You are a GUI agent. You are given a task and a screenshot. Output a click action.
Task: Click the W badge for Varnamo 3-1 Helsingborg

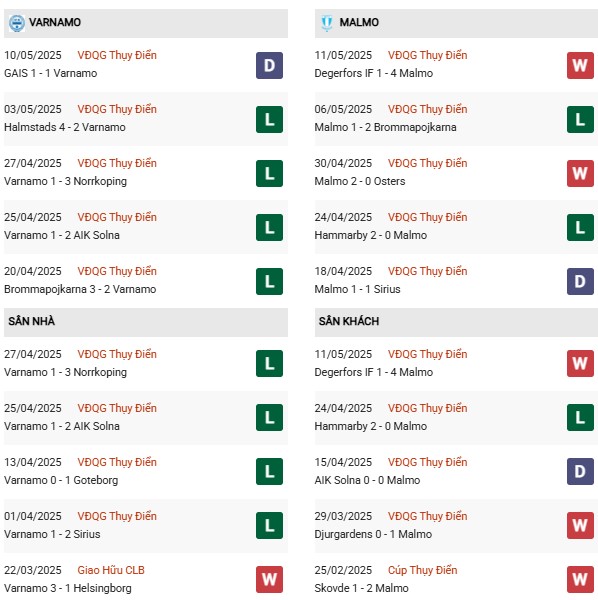[269, 579]
